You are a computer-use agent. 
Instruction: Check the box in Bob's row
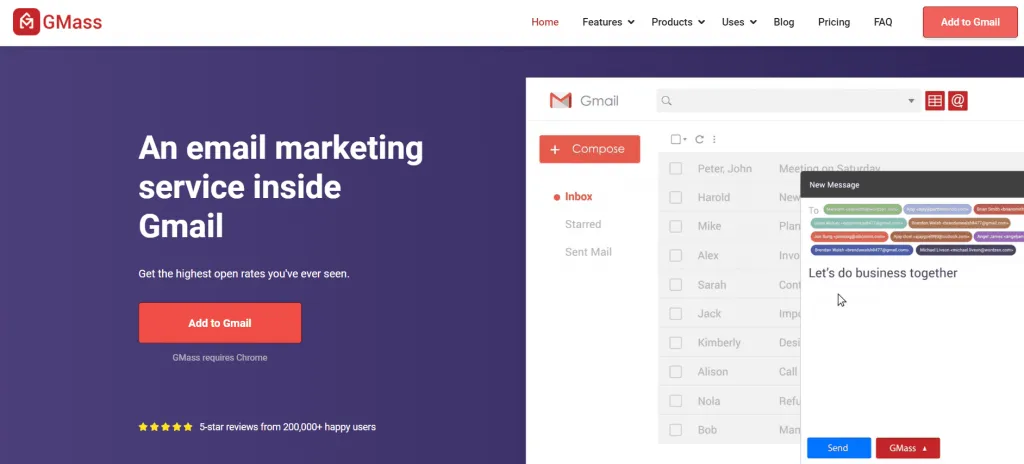click(675, 430)
